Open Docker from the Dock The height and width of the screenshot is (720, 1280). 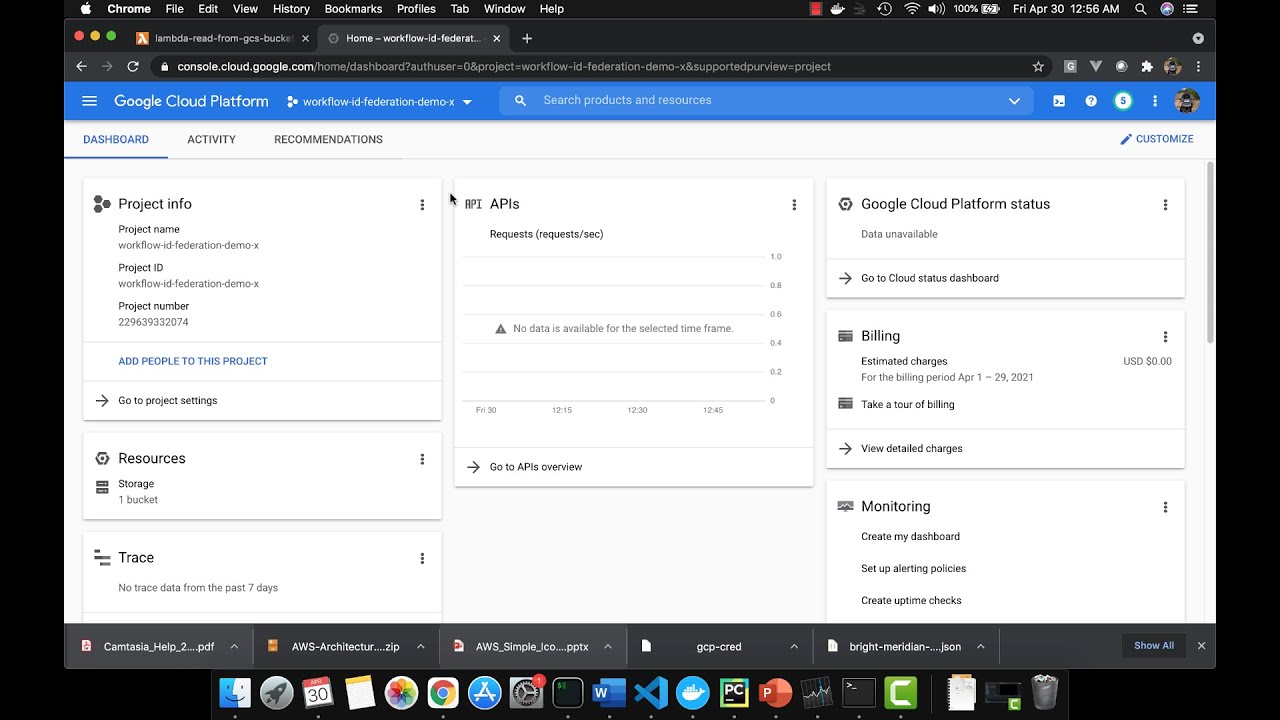pyautogui.click(x=692, y=692)
